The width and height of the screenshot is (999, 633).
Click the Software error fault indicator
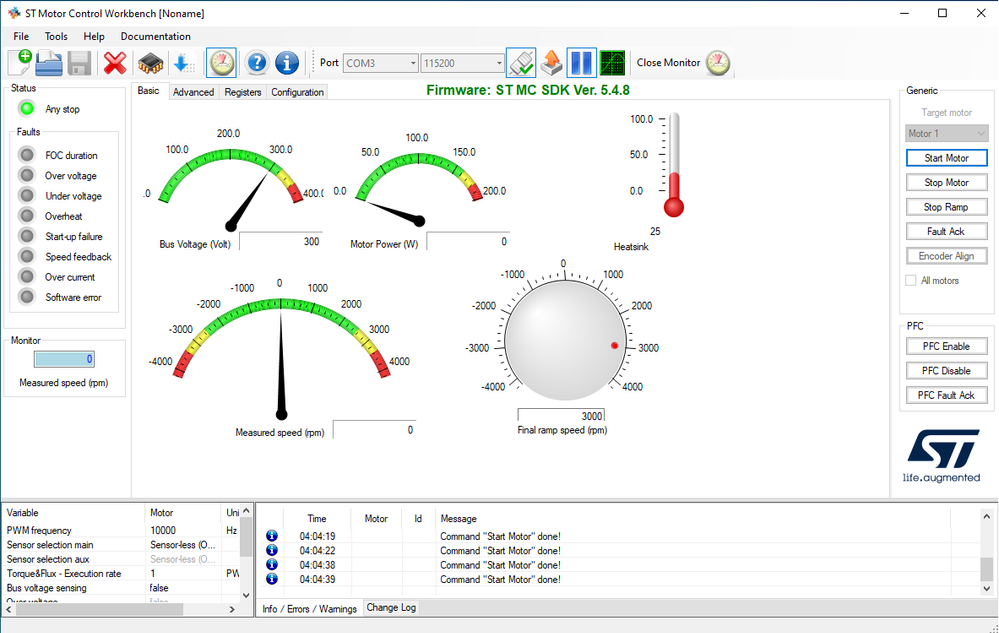pyautogui.click(x=27, y=297)
